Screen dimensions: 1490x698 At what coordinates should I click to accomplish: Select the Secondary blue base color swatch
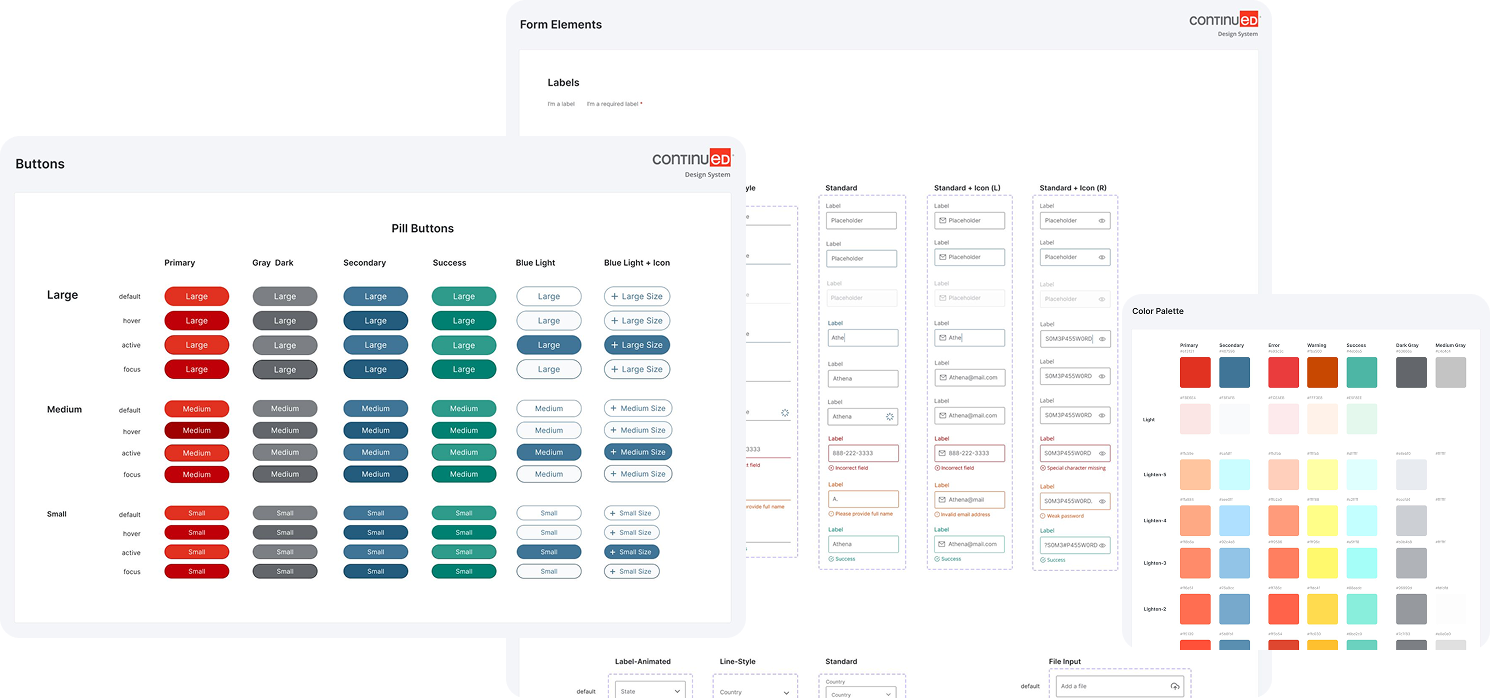(1234, 372)
